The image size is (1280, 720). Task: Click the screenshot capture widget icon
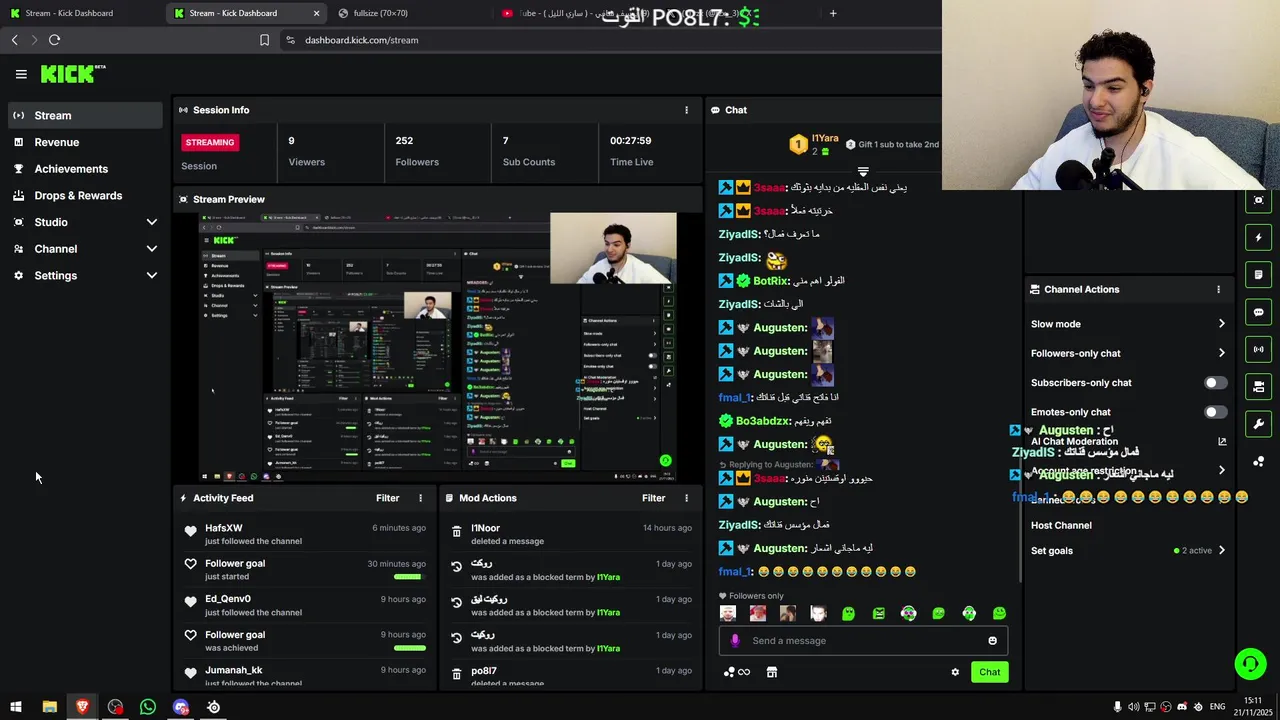coord(1259,200)
